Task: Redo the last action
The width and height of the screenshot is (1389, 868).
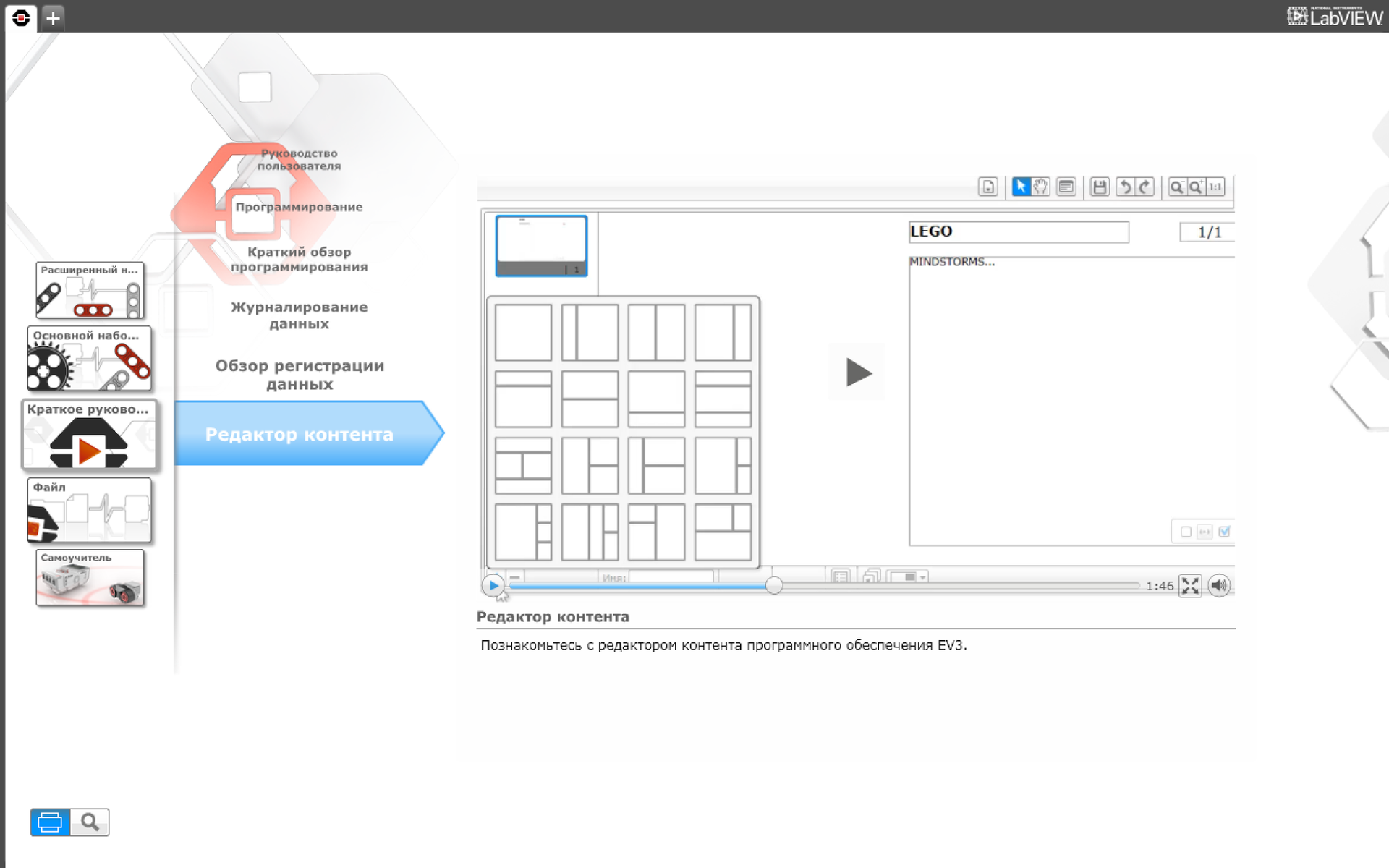Action: (1144, 187)
